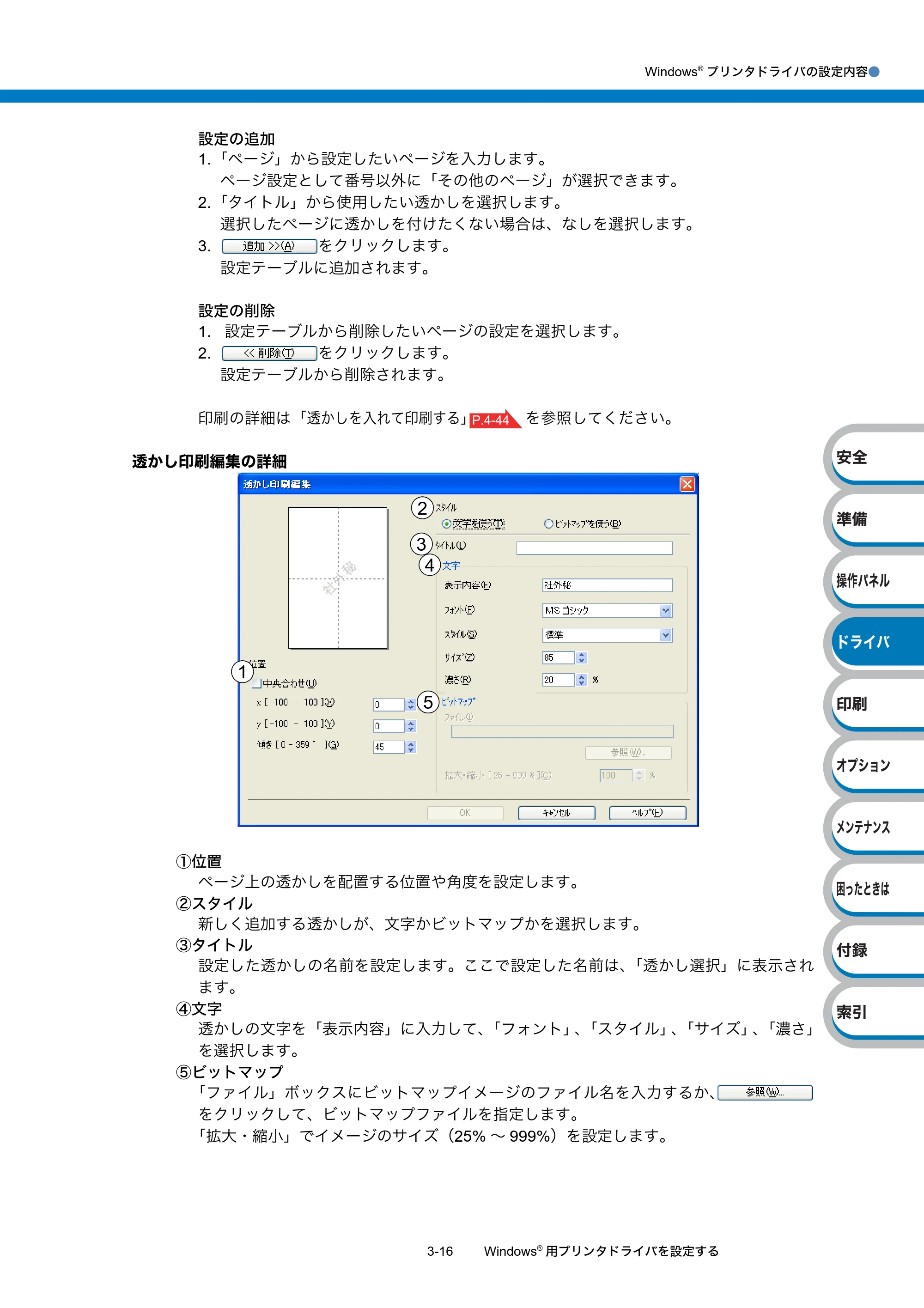The height and width of the screenshot is (1308, 924).
Task: Open the スタイル dropdown showing 標準
Action: click(x=607, y=635)
